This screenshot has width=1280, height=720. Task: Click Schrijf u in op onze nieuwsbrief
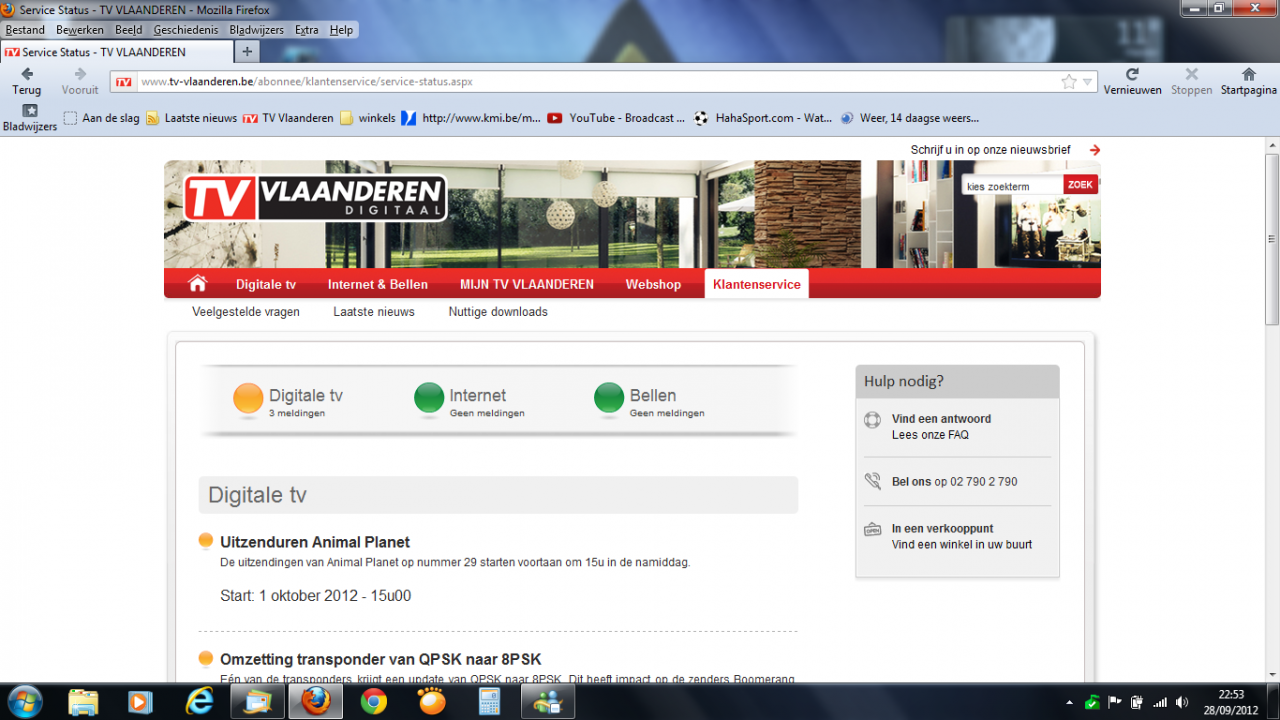tap(991, 150)
